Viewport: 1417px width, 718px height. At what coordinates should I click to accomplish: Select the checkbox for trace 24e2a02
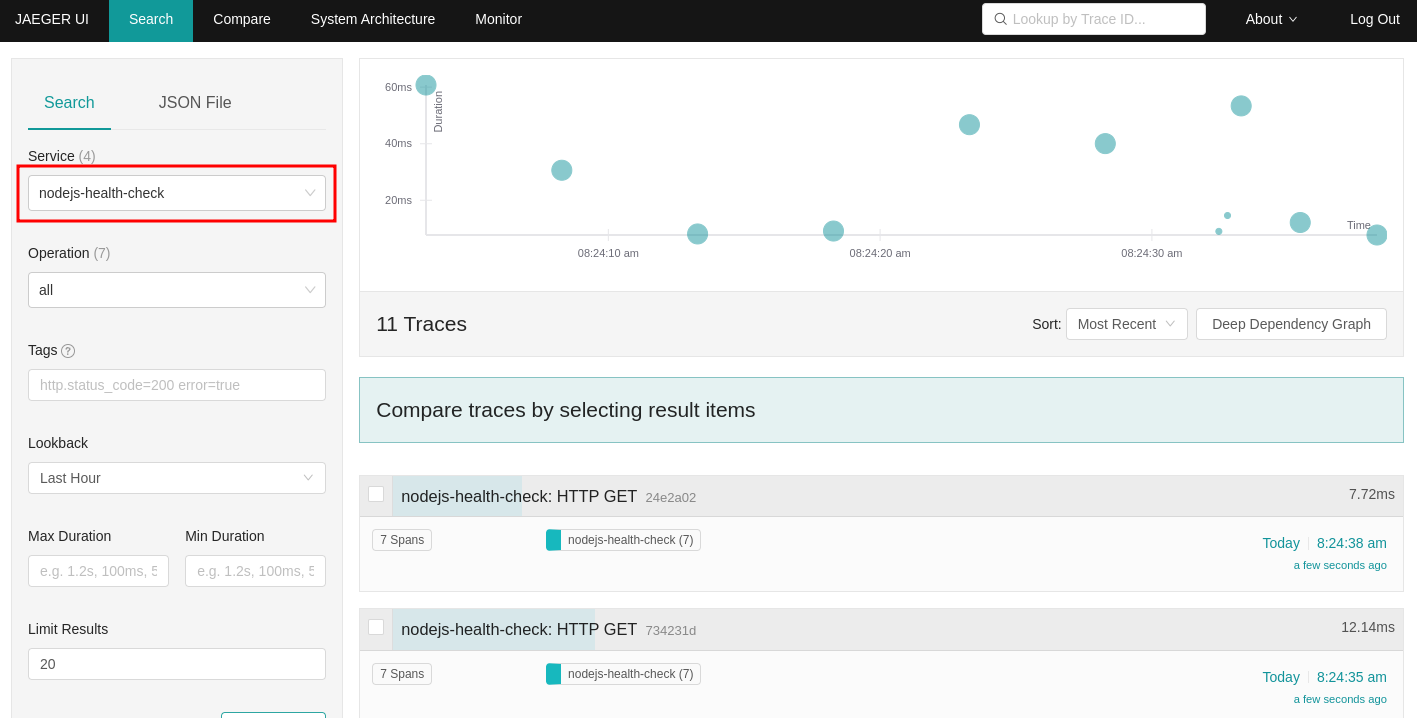376,494
